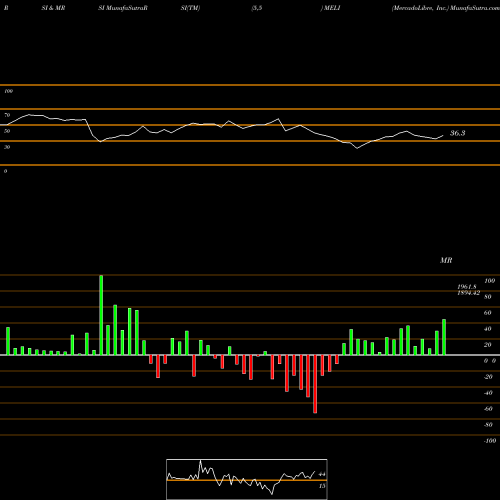Click the MR axis label -100
The image size is (500, 500).
pos(490,441)
